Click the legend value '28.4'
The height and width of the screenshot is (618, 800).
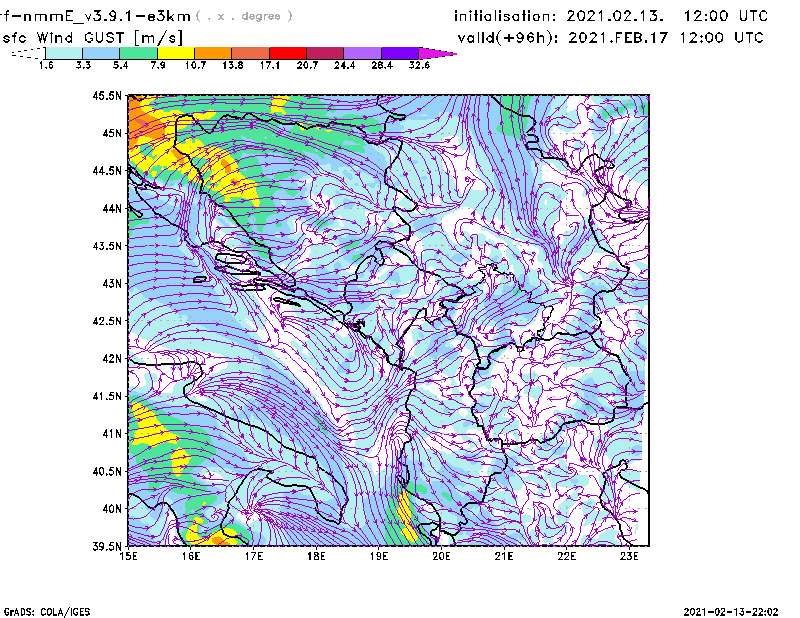tap(382, 65)
